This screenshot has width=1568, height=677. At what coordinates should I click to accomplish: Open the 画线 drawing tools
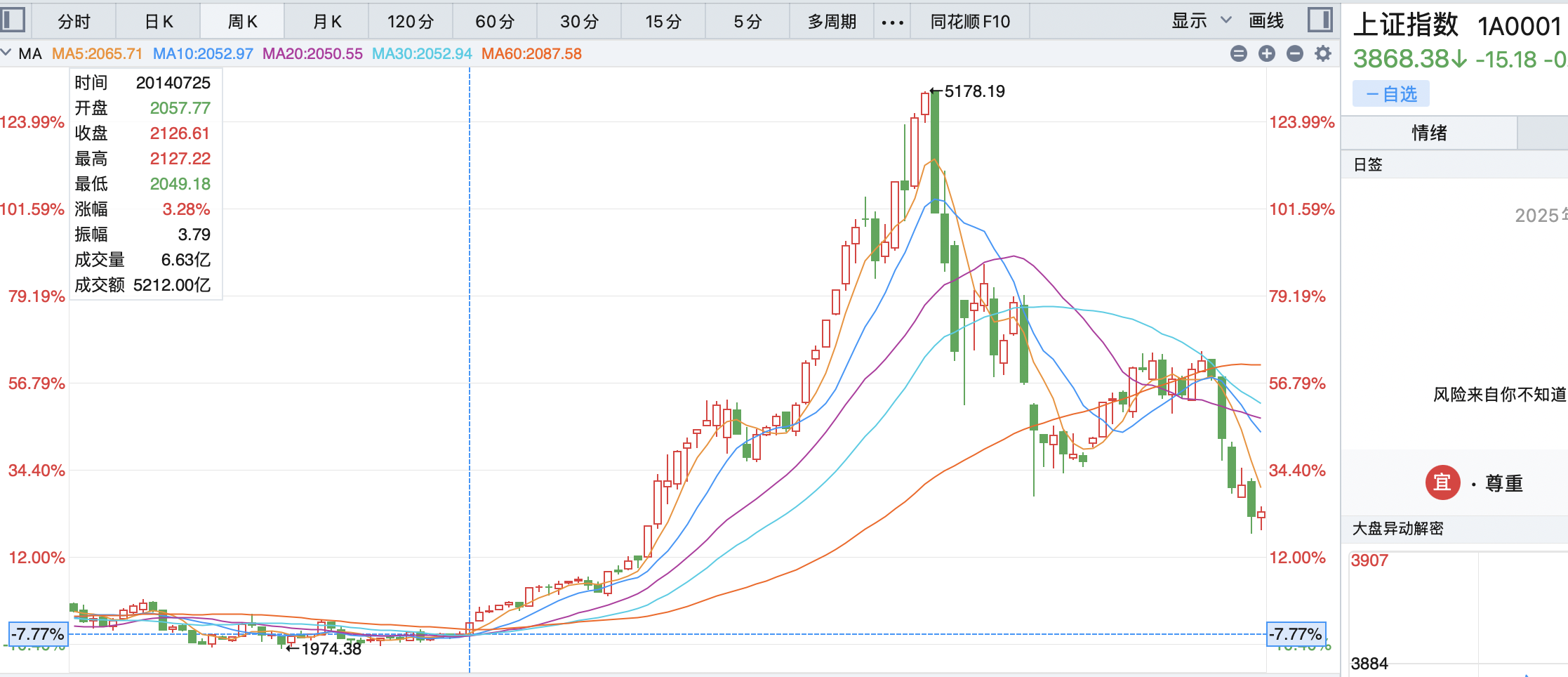pos(1266,21)
